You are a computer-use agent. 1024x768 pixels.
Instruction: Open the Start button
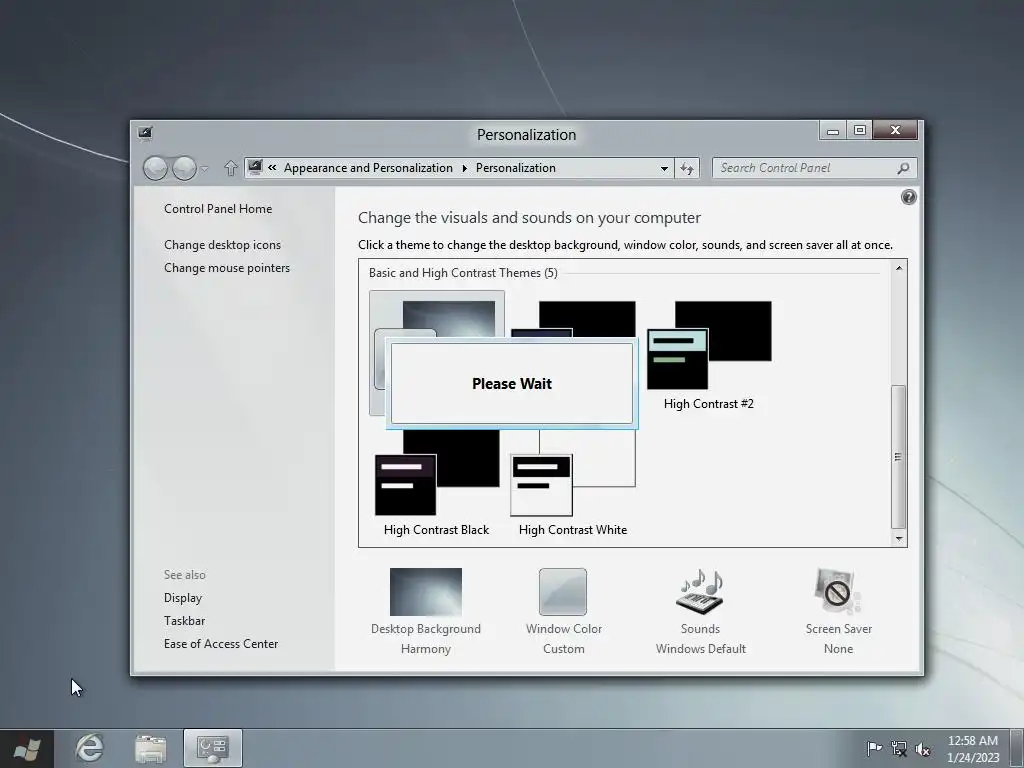click(x=27, y=748)
